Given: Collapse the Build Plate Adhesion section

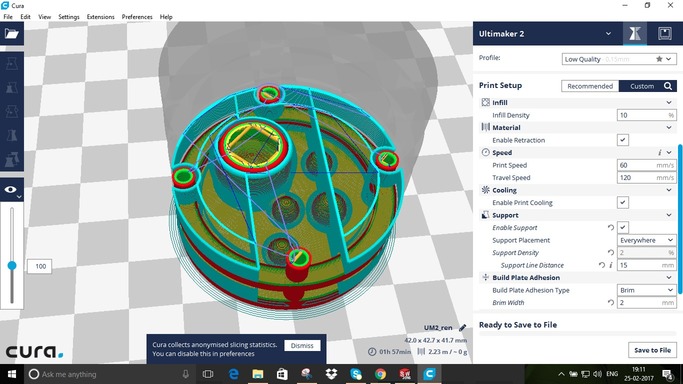Looking at the screenshot, I should point(669,277).
